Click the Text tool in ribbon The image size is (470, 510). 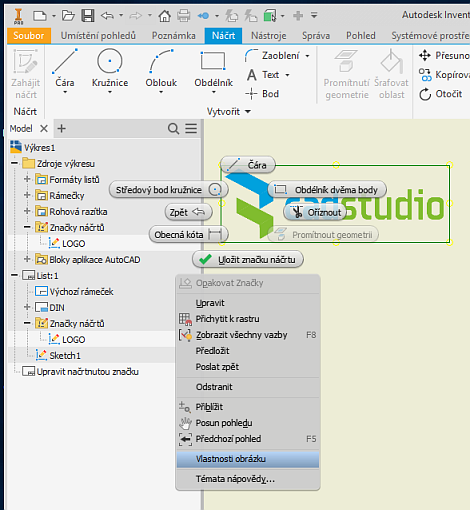(x=263, y=75)
